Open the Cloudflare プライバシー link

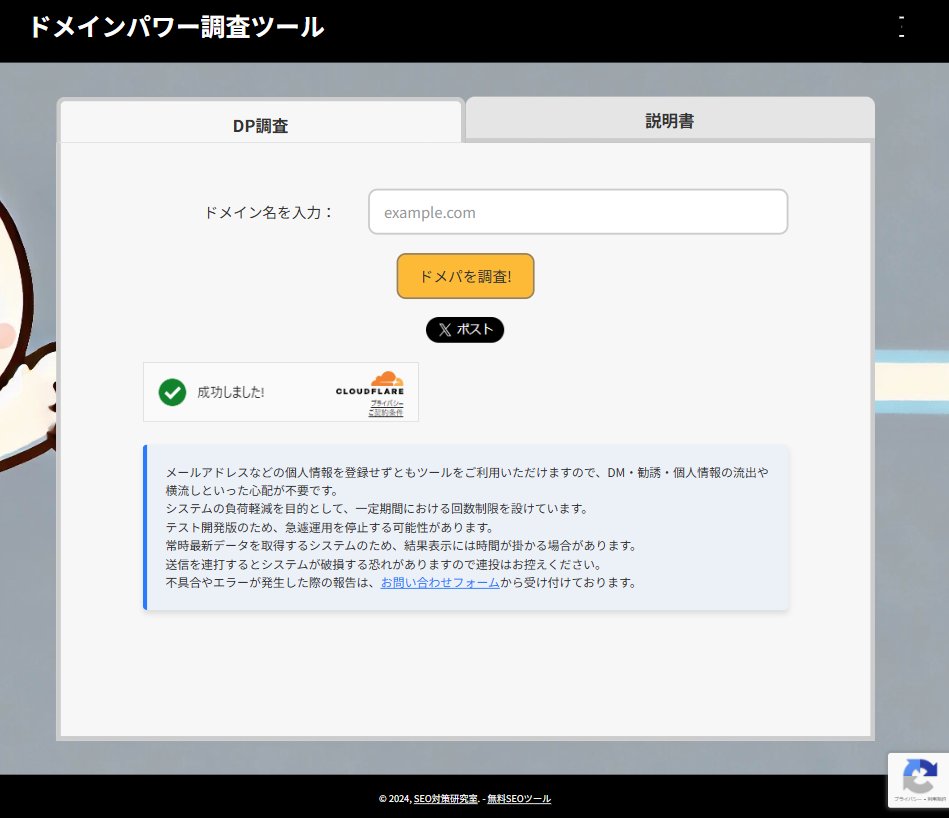pyautogui.click(x=387, y=403)
